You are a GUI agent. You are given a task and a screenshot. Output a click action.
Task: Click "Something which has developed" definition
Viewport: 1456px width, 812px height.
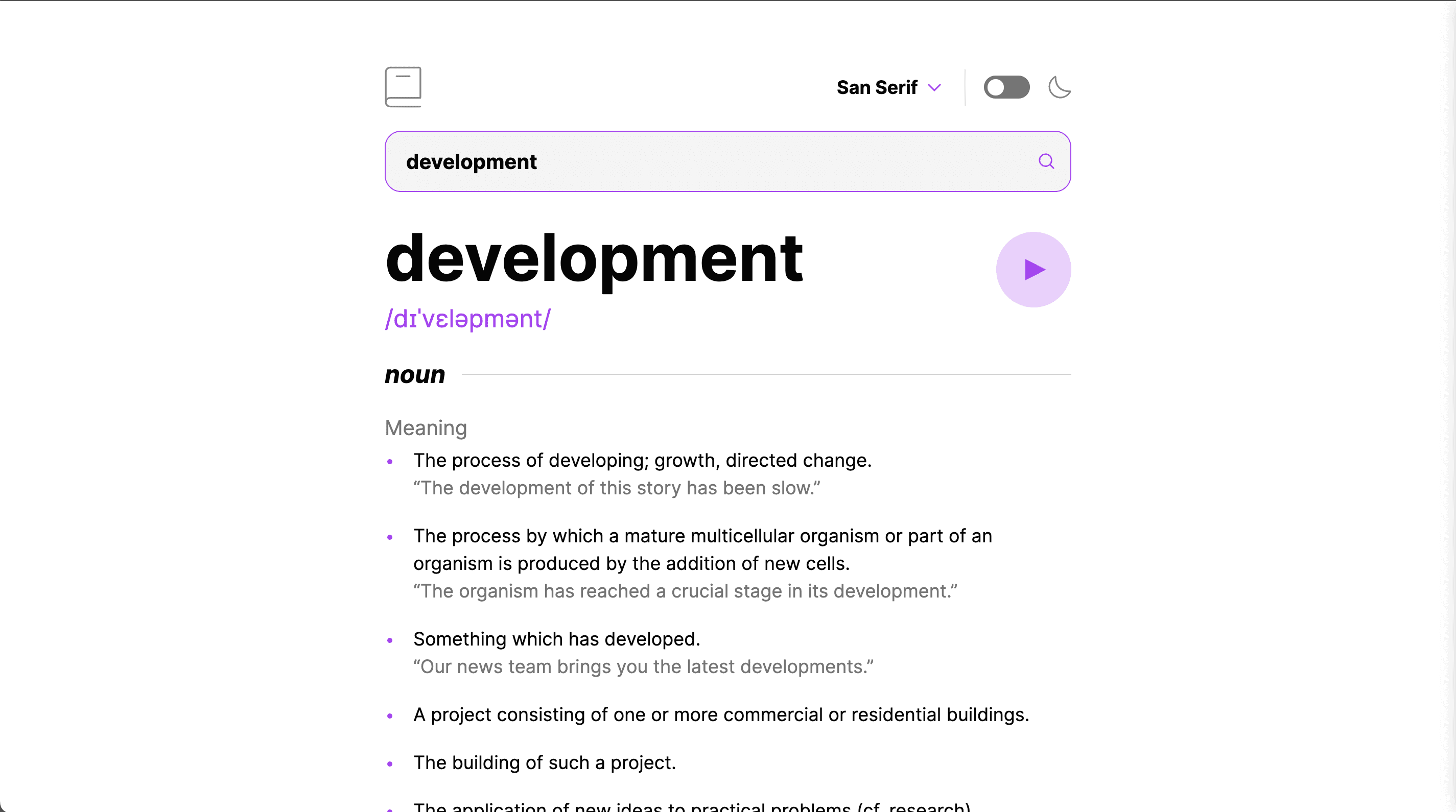click(556, 639)
